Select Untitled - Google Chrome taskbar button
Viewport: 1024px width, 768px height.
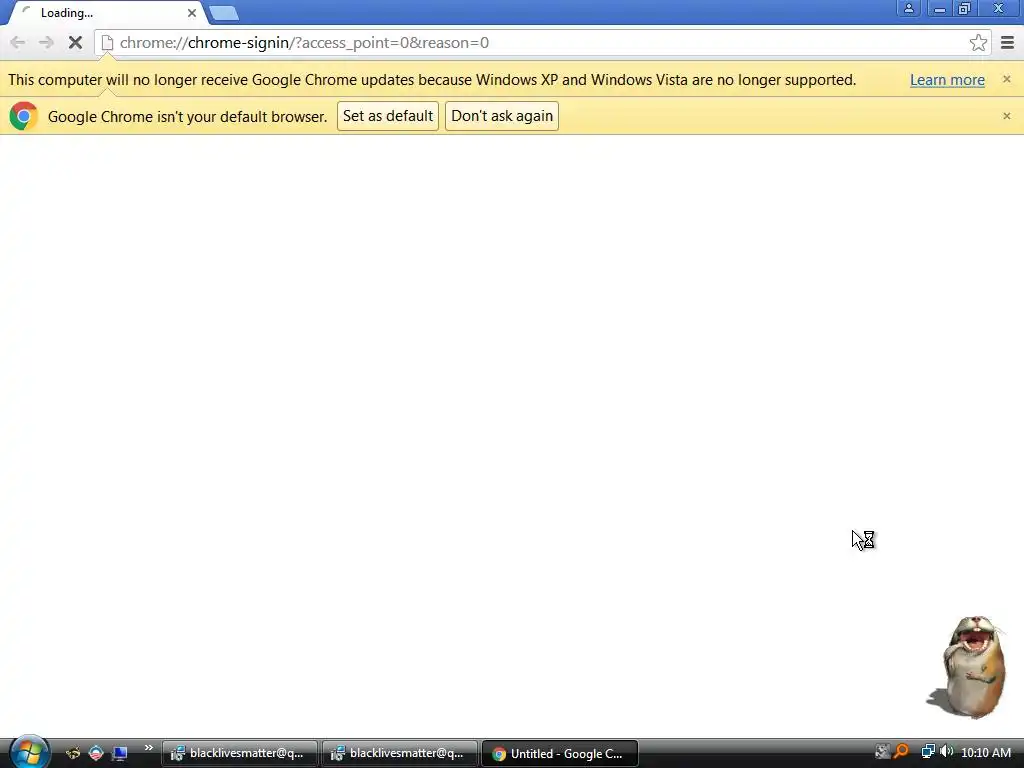coord(560,754)
